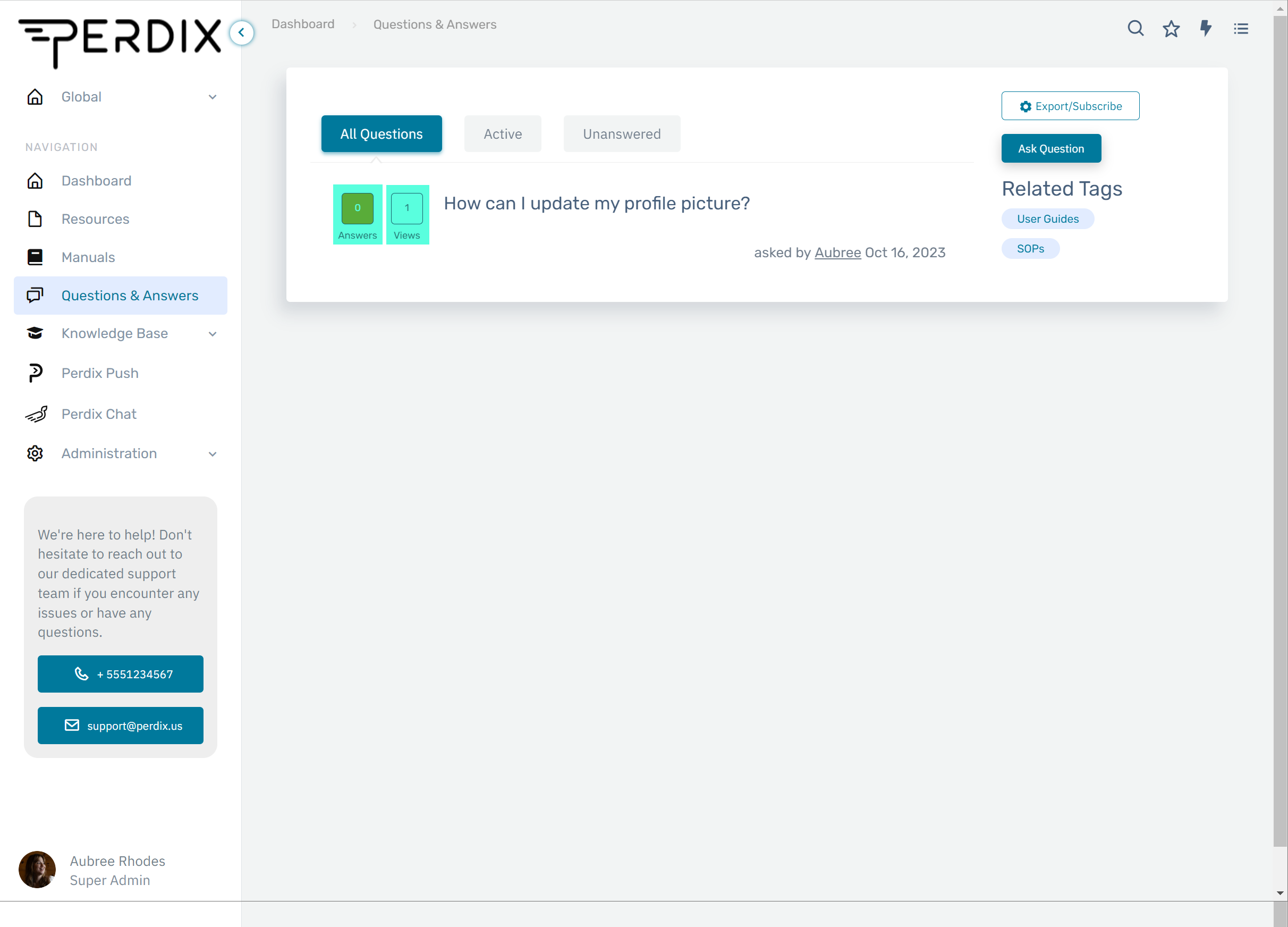Open Dashboard in sidebar navigation
1288x927 pixels.
click(121, 181)
